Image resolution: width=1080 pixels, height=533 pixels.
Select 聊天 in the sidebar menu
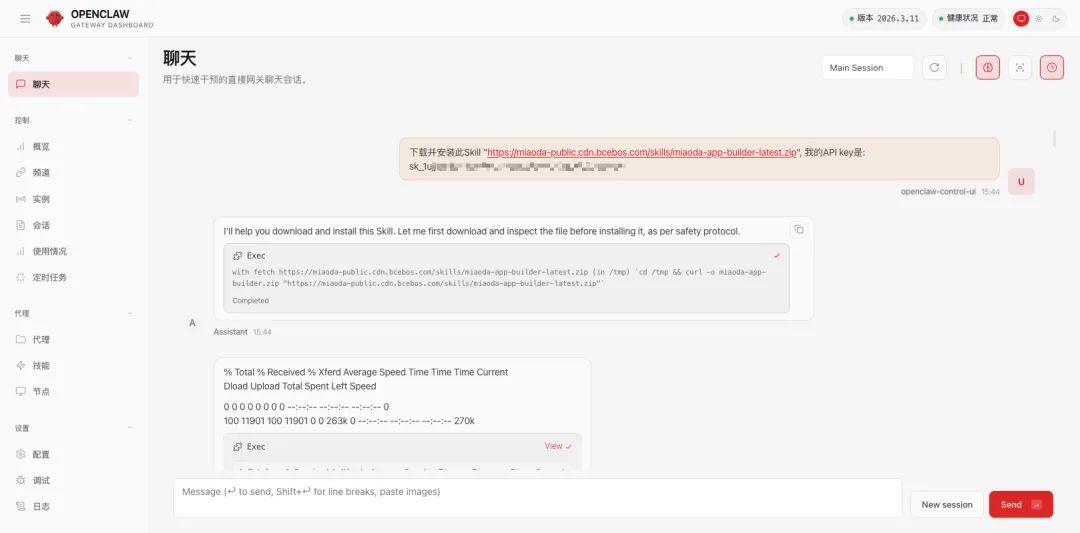(73, 84)
